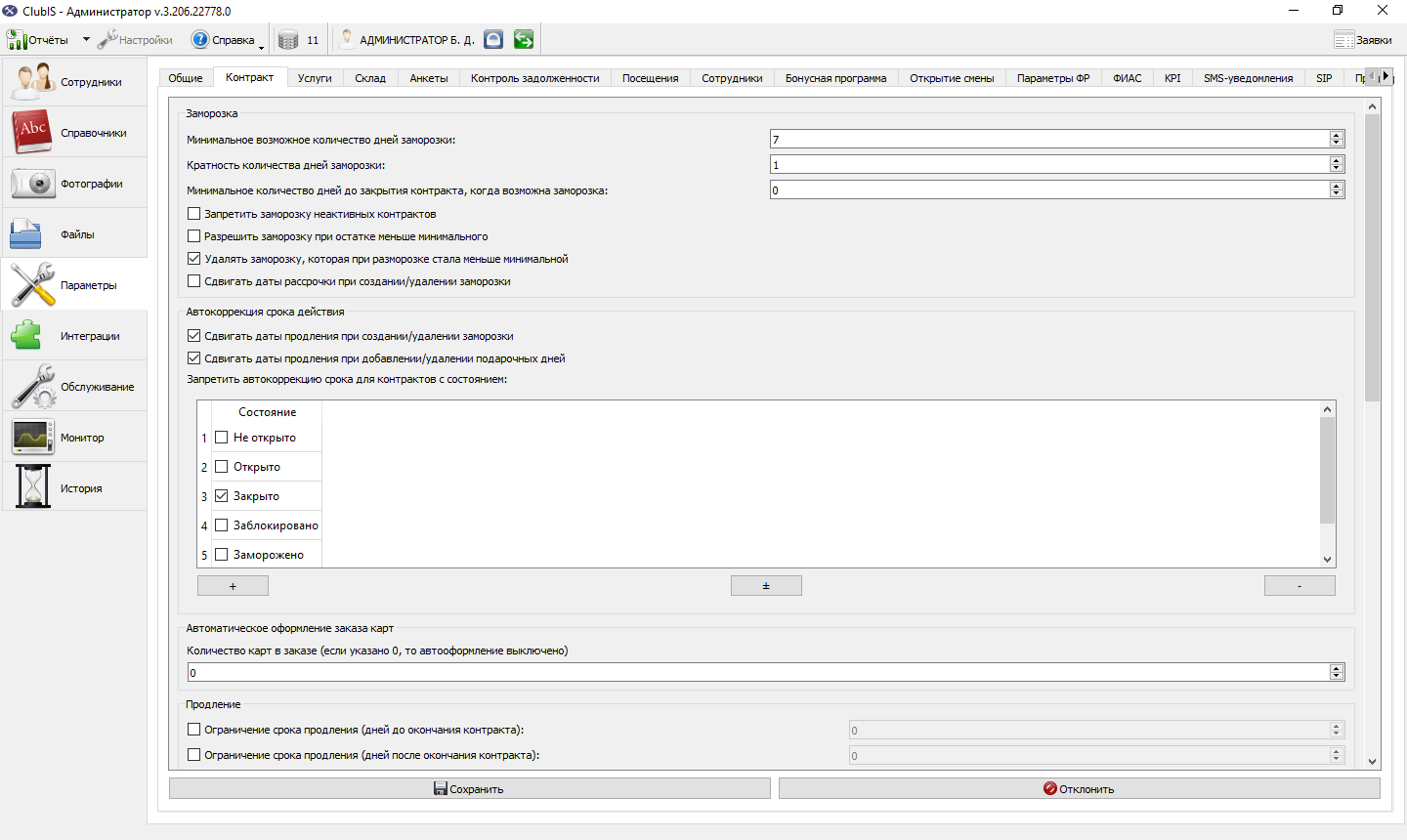
Task: Click the ± button under state list
Action: [766, 585]
